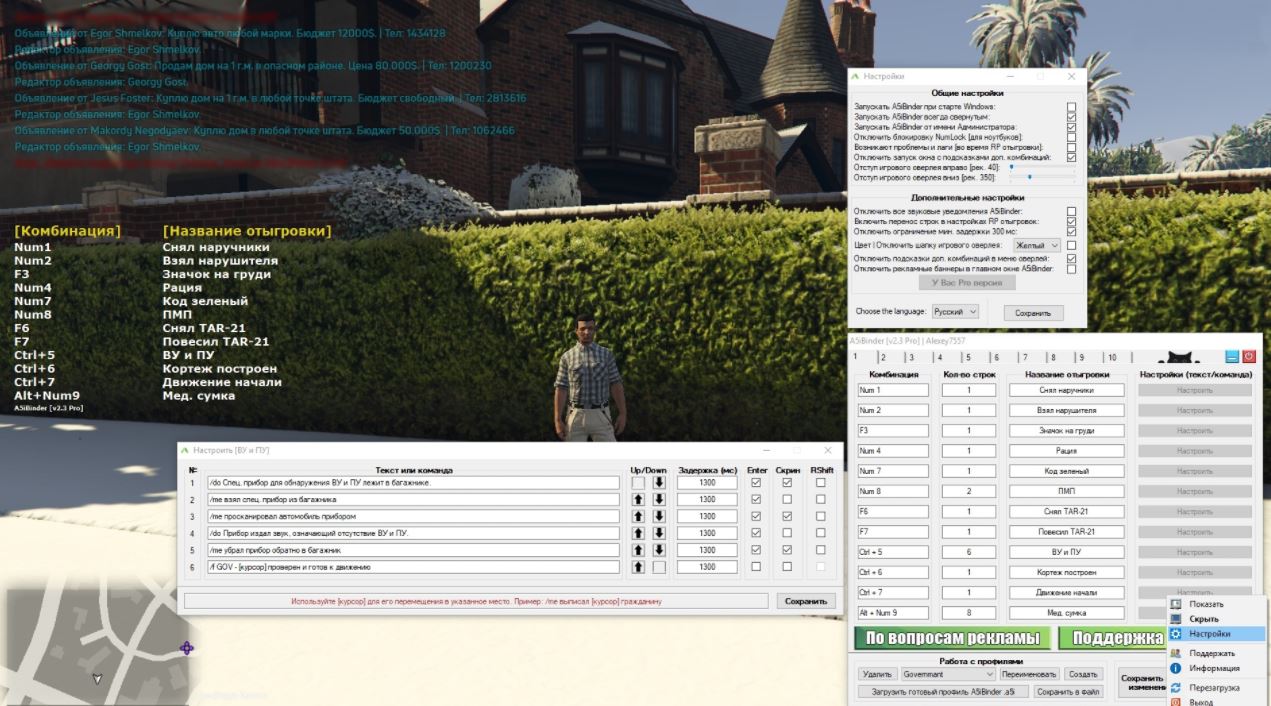Move line 2 up with its arrow
This screenshot has height=706, width=1271.
(x=638, y=500)
